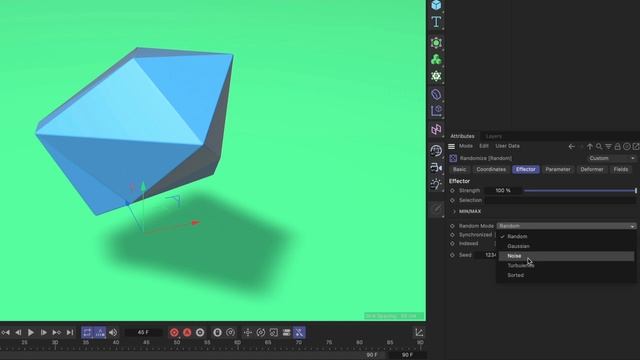Click the greyed-out pen icon in tool column
Viewport: 640px width, 360px height.
point(436,209)
